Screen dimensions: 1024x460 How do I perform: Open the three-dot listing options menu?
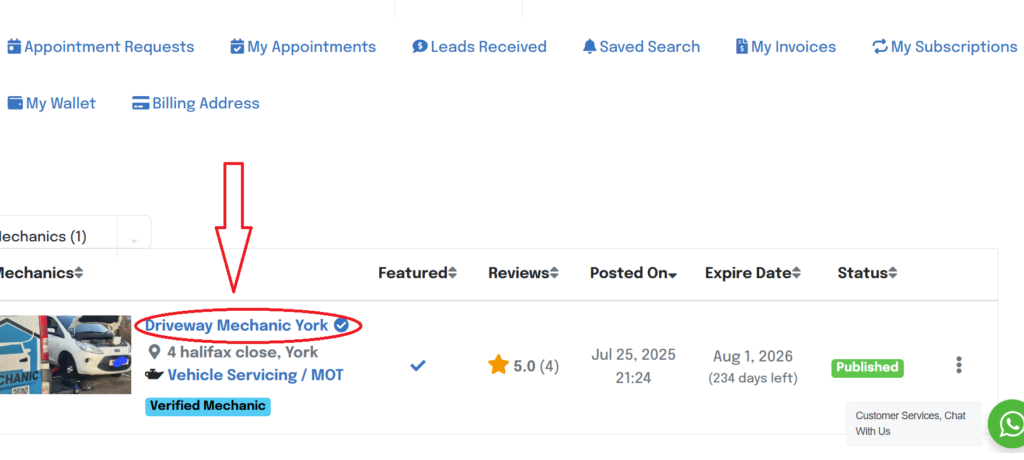coord(959,365)
